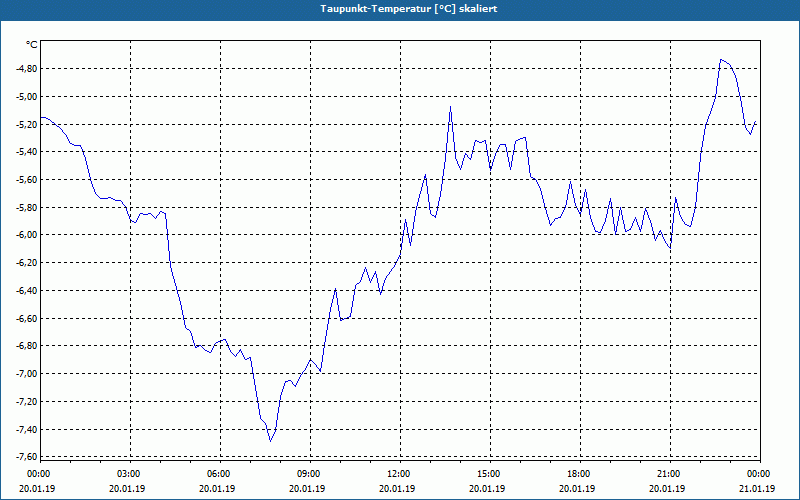Select the 12:00 time label
Image resolution: width=800 pixels, height=500 pixels.
pyautogui.click(x=400, y=474)
